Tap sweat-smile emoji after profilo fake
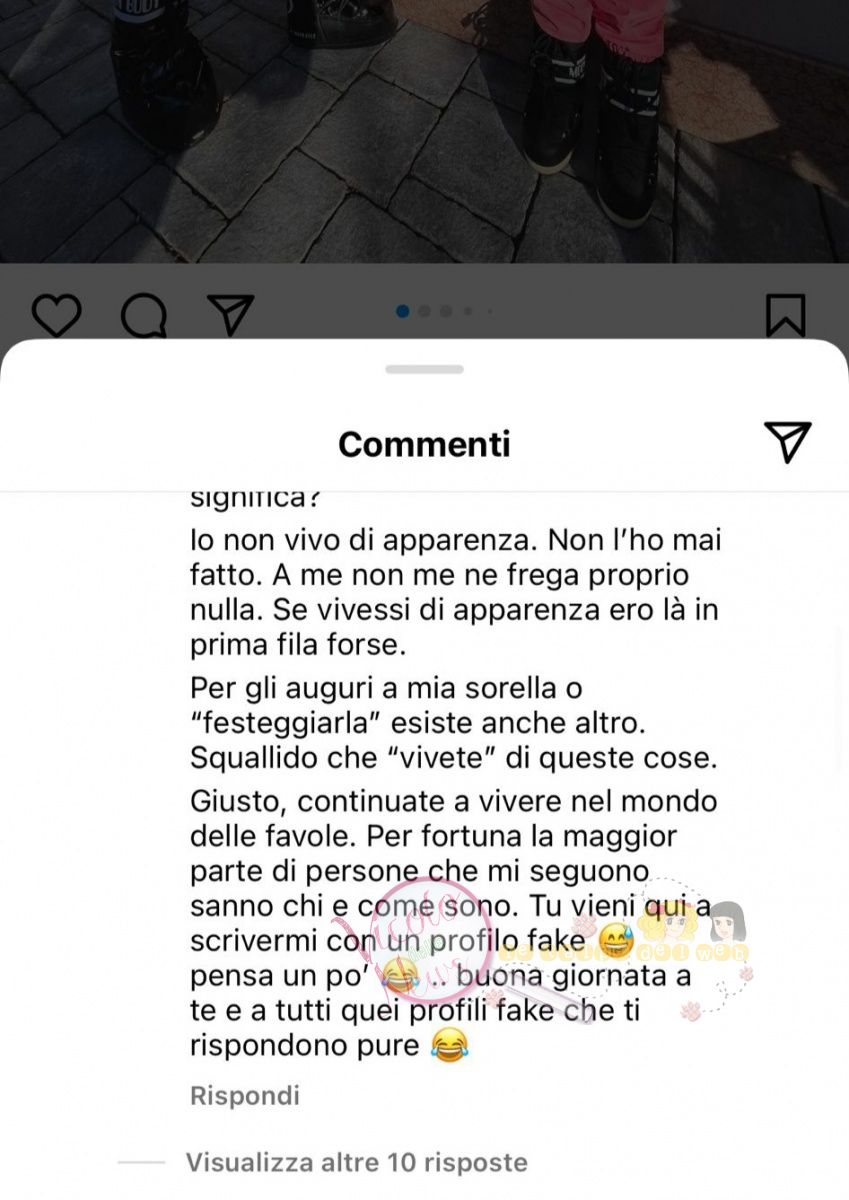 click(x=617, y=940)
